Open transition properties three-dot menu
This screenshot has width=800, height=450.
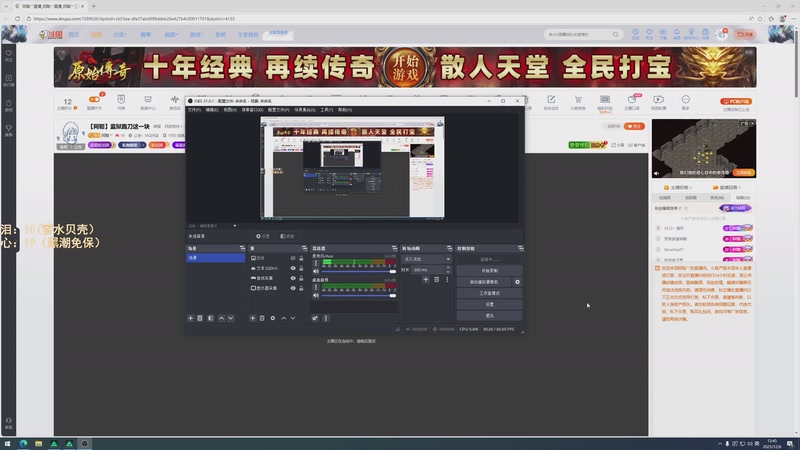[x=447, y=280]
